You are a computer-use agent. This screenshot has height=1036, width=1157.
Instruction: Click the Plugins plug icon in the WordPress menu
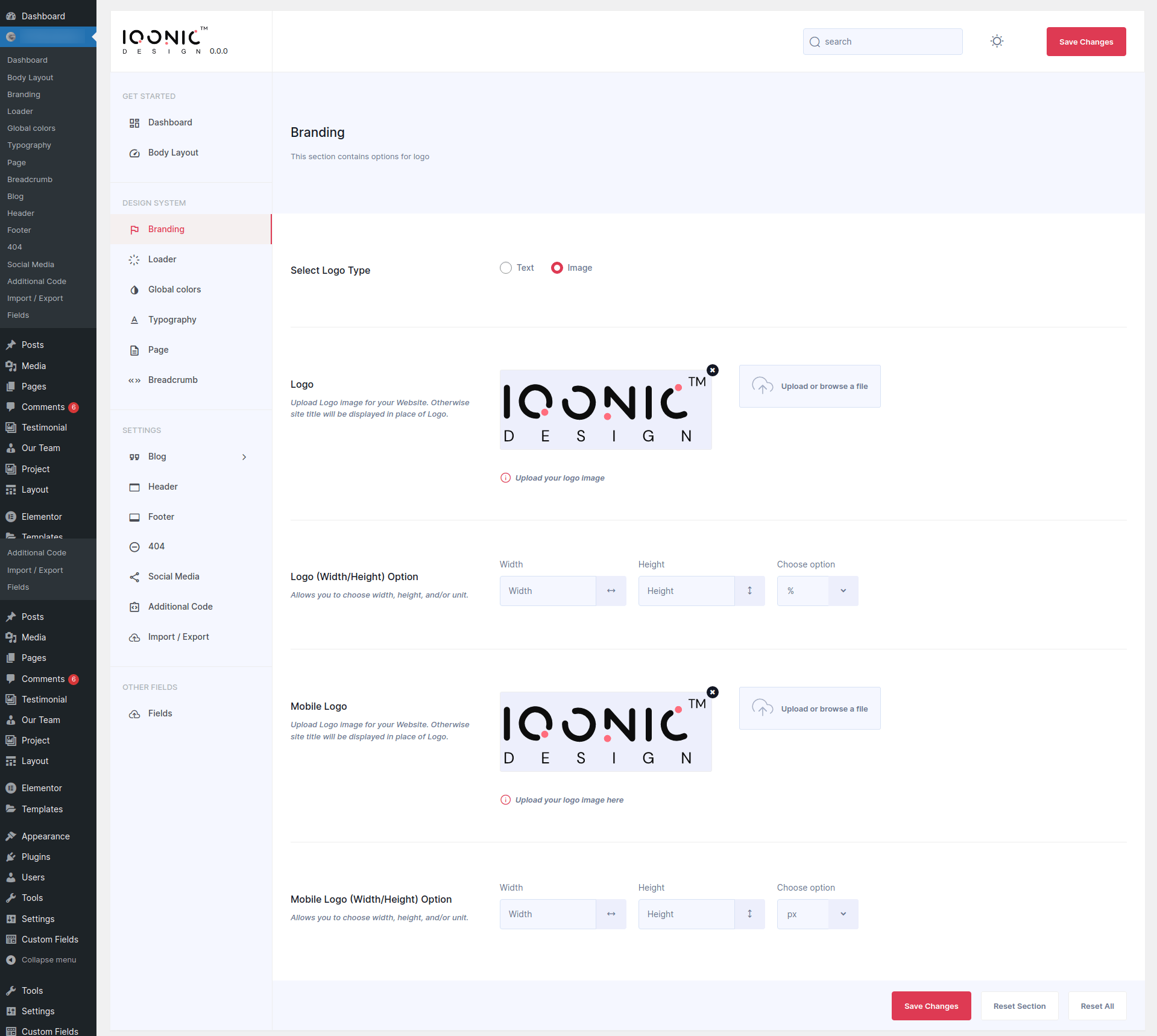(x=11, y=857)
